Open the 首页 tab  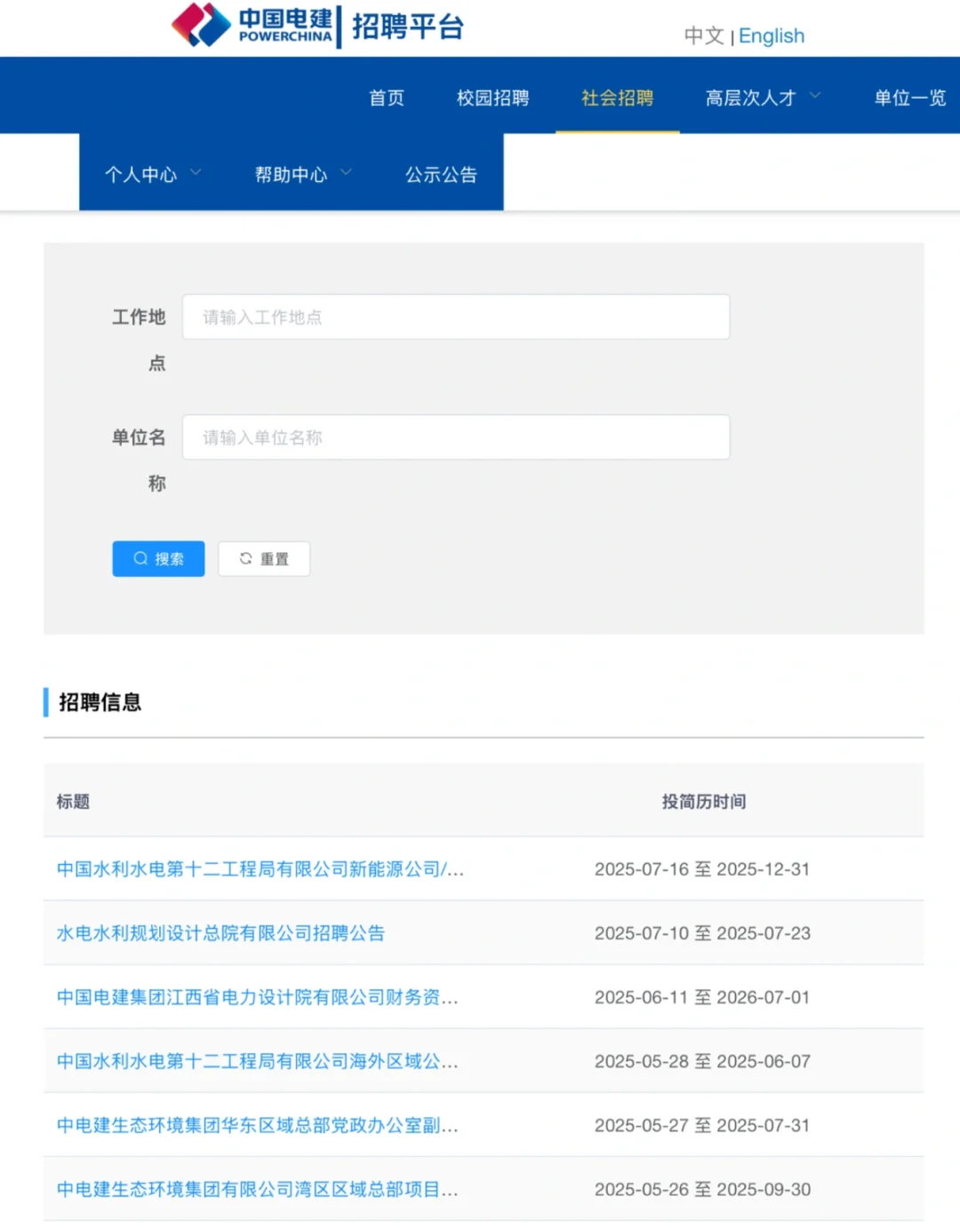point(387,98)
